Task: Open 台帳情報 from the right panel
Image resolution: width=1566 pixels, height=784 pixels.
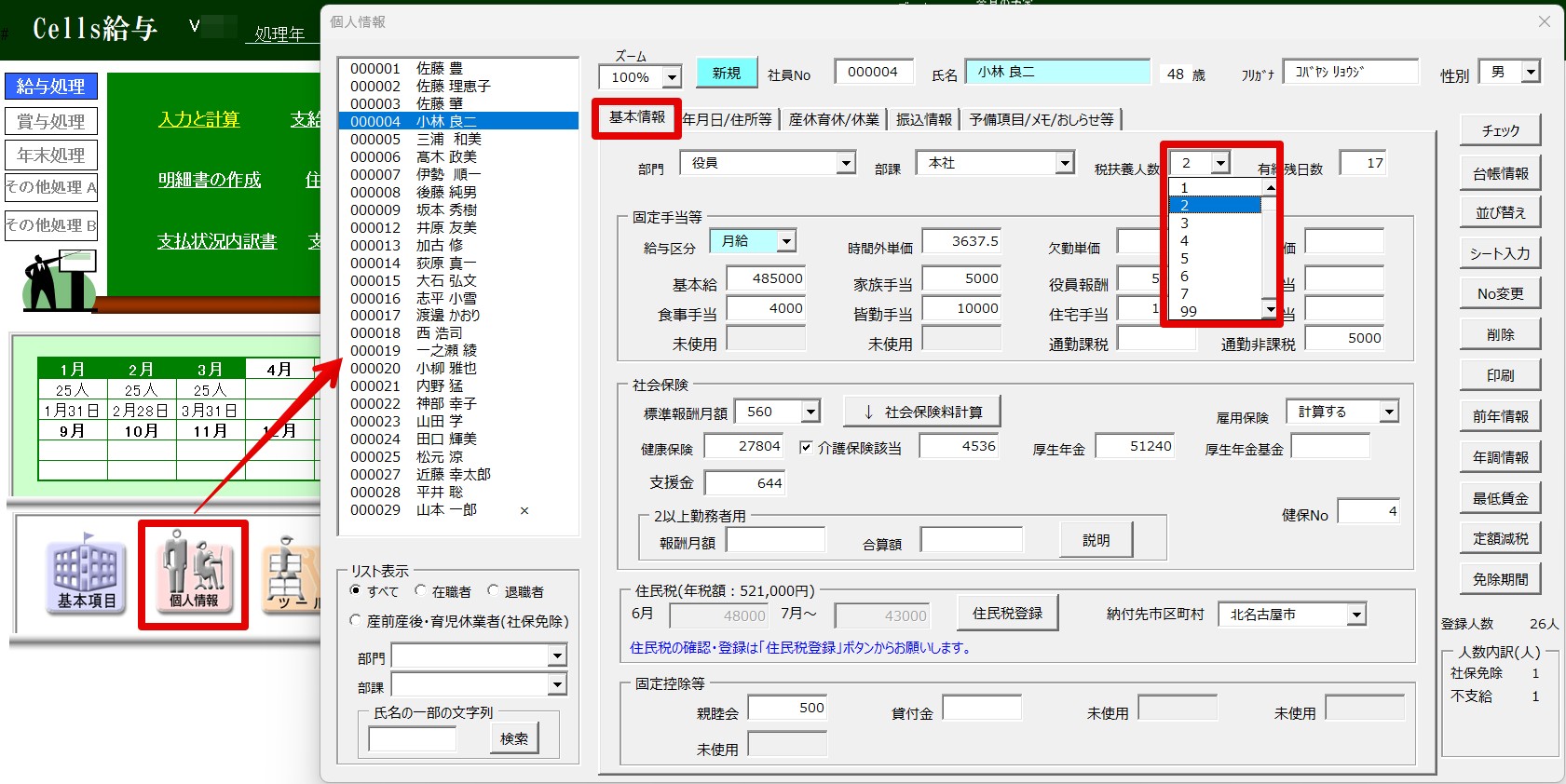Action: [x=1500, y=173]
